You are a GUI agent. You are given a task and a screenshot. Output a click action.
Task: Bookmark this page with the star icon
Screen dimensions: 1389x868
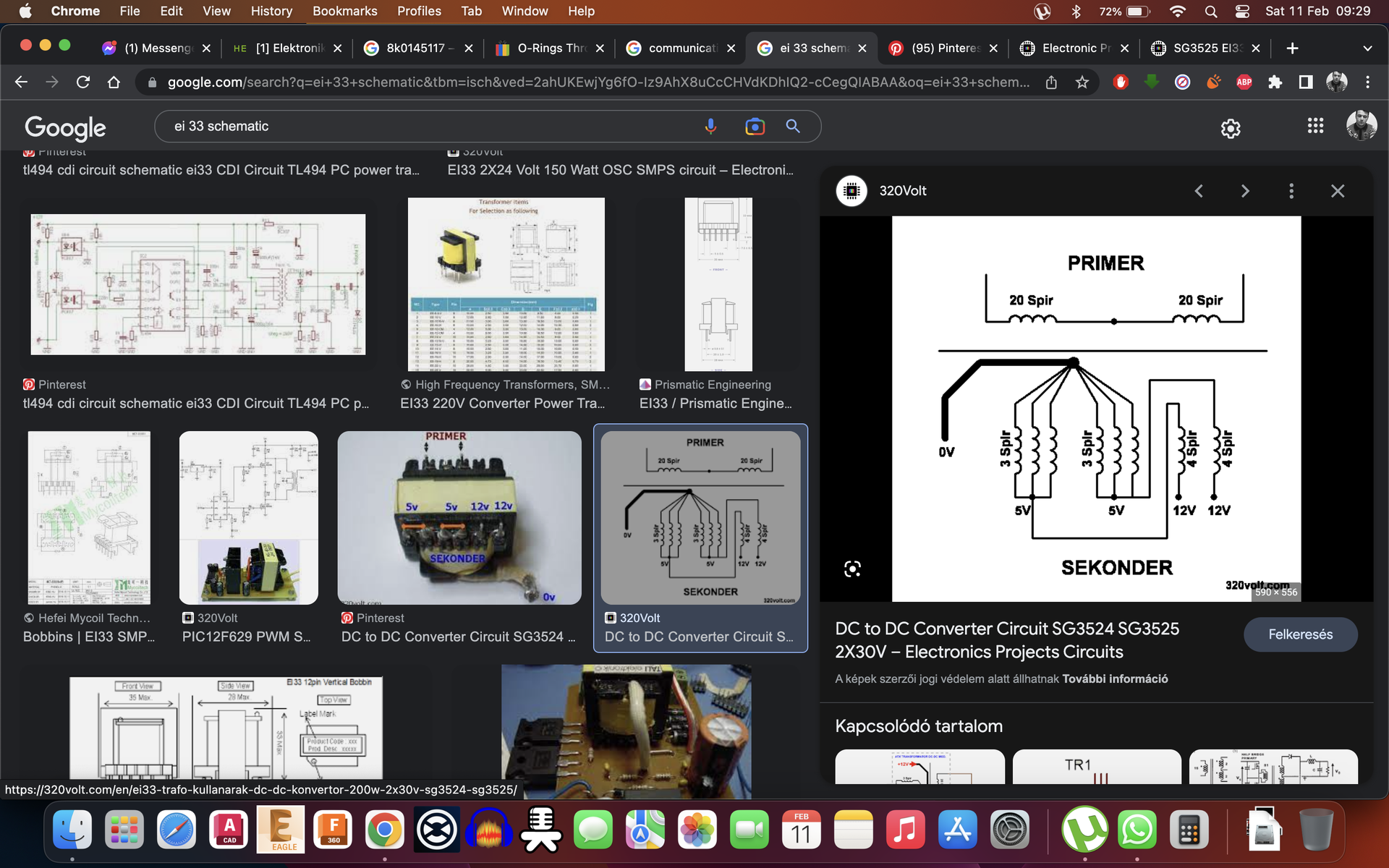[x=1082, y=82]
